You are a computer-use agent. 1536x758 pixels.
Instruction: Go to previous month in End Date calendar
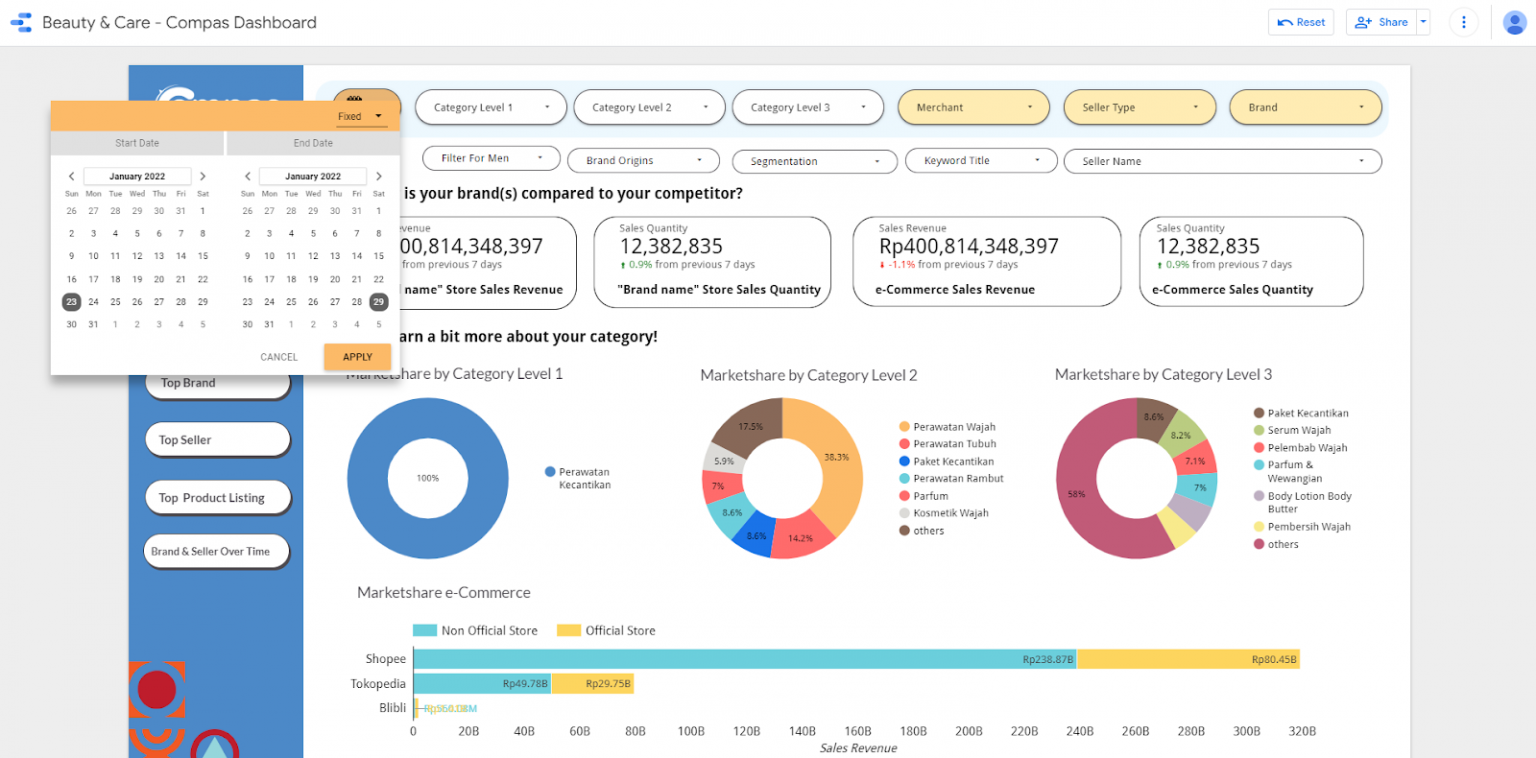click(x=247, y=176)
